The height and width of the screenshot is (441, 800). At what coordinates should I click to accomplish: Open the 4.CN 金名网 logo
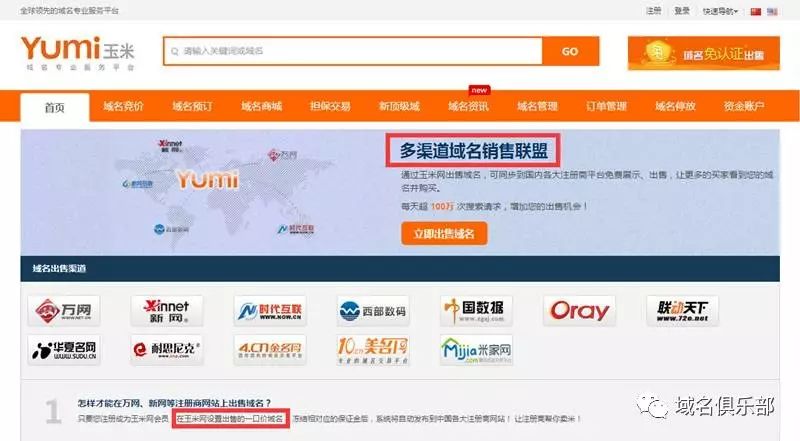270,350
